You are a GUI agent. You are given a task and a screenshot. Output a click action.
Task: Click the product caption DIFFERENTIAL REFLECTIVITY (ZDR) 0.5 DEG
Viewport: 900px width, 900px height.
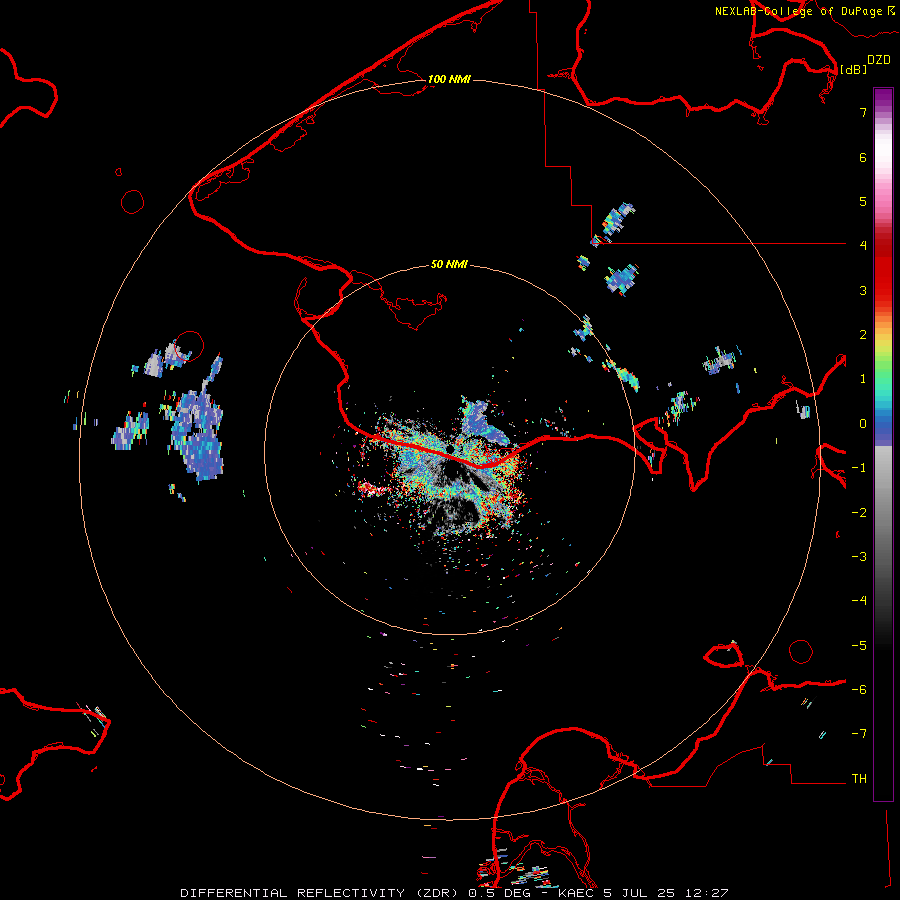click(356, 893)
